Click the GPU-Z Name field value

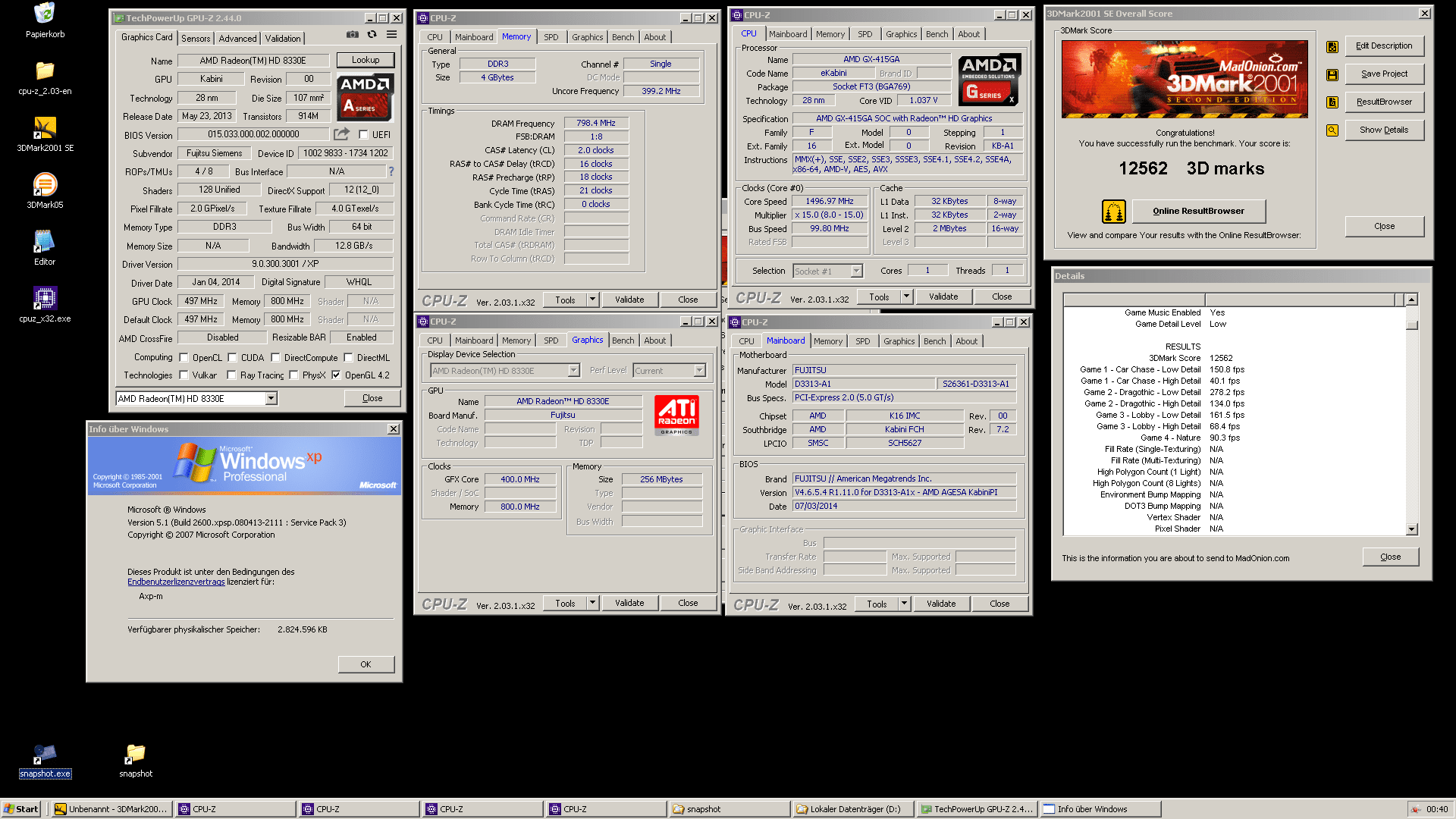point(253,61)
